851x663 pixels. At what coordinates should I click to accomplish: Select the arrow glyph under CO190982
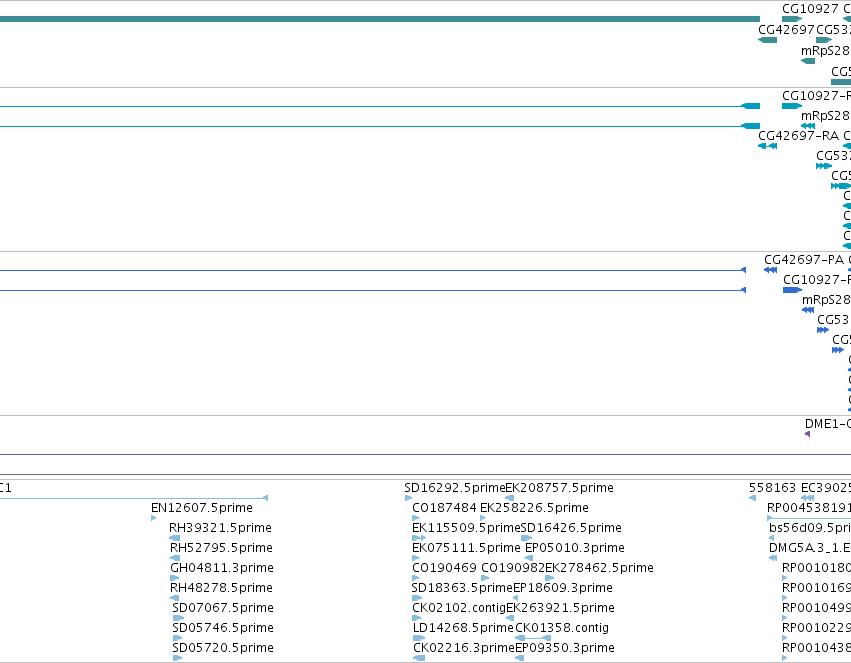click(485, 578)
